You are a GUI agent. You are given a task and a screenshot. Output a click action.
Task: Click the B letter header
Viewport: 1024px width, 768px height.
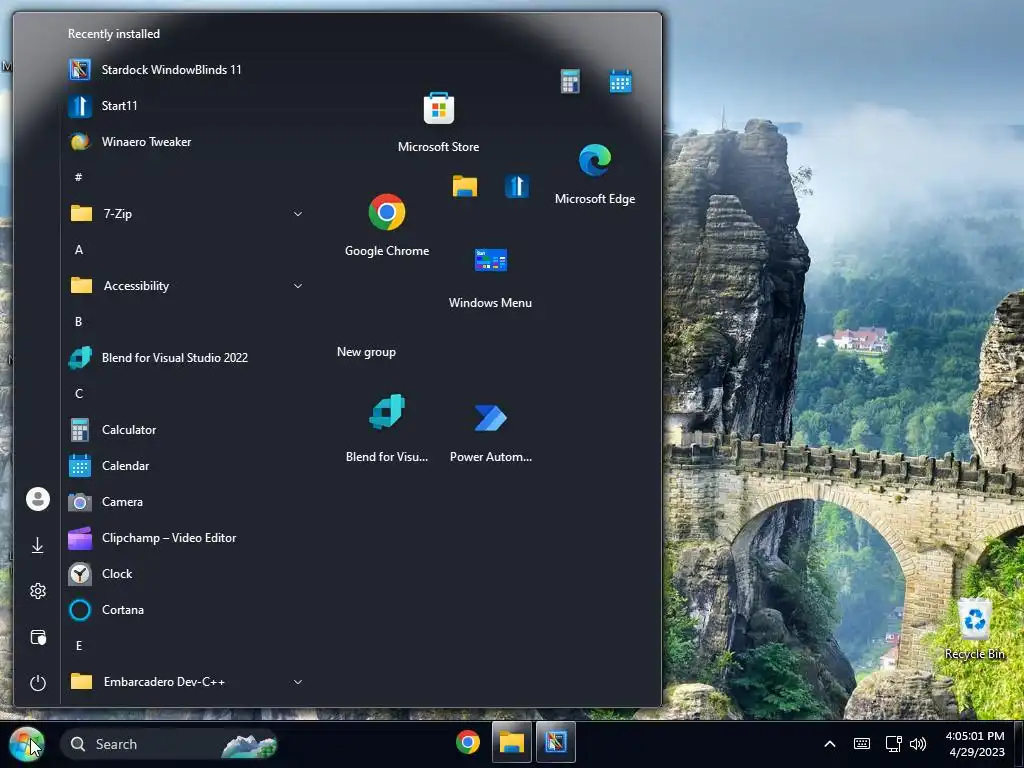tap(78, 321)
